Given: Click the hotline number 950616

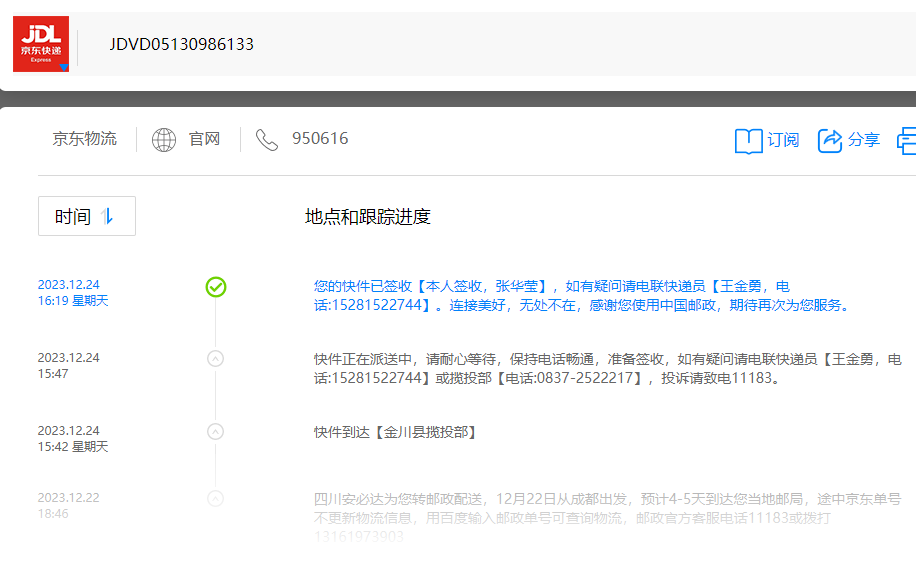Looking at the screenshot, I should coord(320,138).
